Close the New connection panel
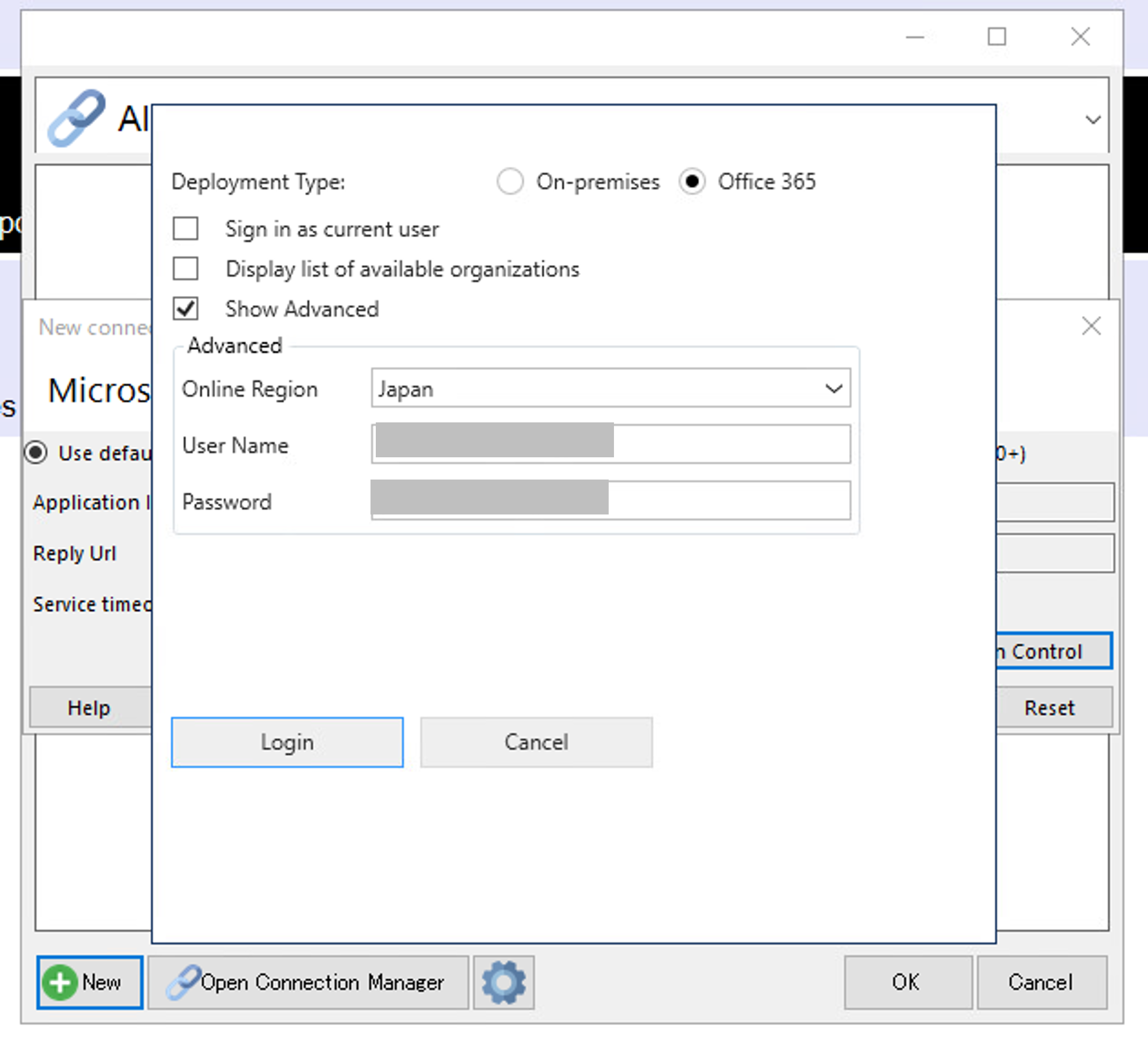 tap(1091, 327)
